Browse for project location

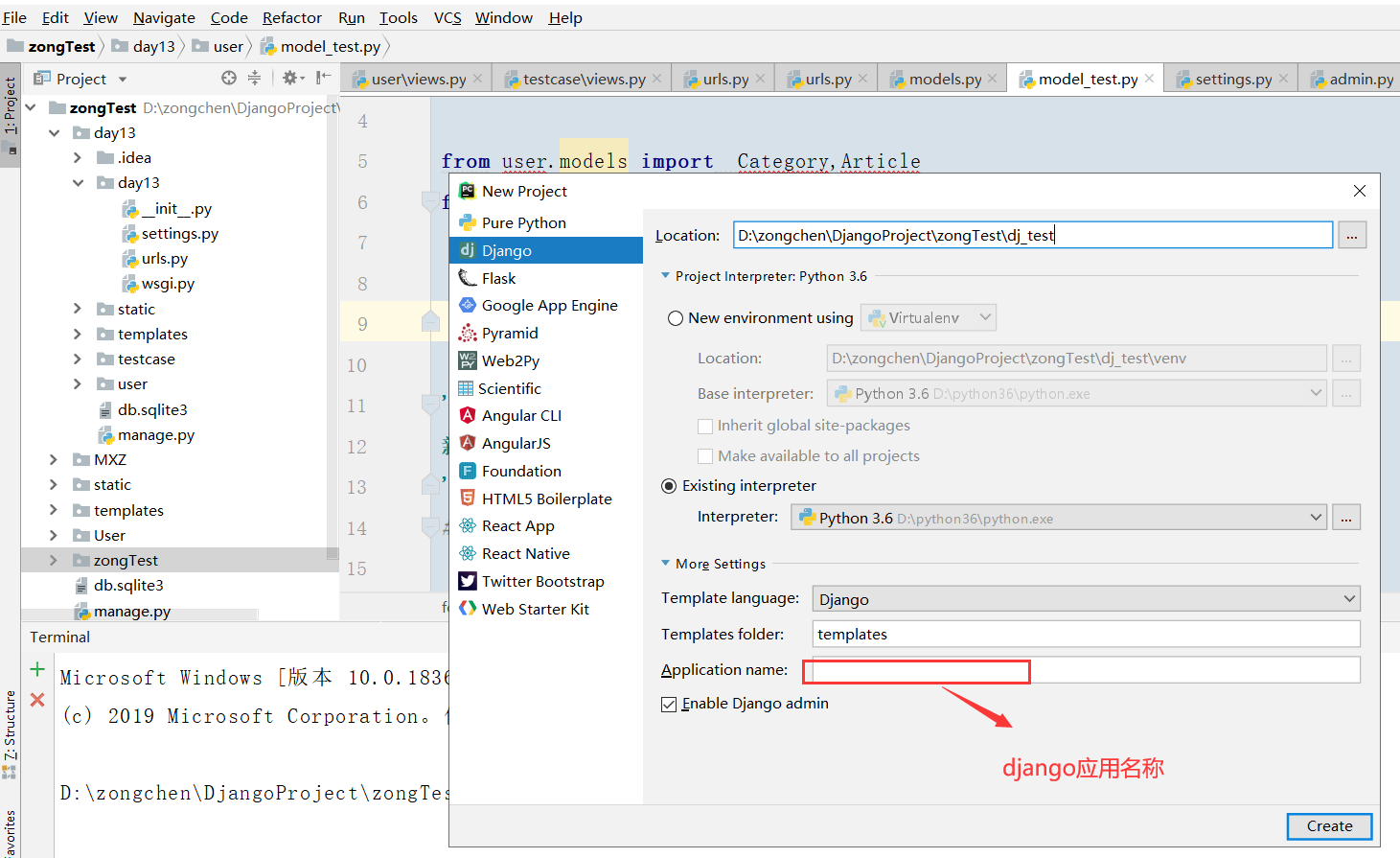1352,235
